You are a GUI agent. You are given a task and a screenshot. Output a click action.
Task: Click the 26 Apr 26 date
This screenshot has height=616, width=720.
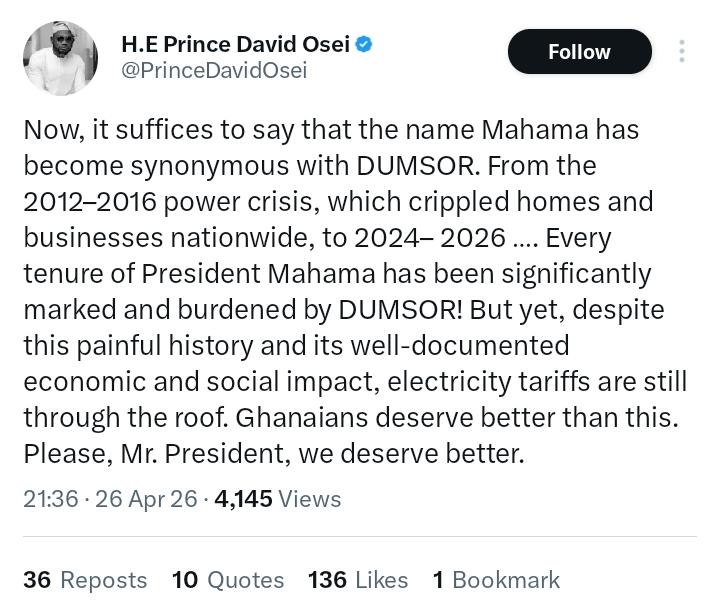[146, 499]
